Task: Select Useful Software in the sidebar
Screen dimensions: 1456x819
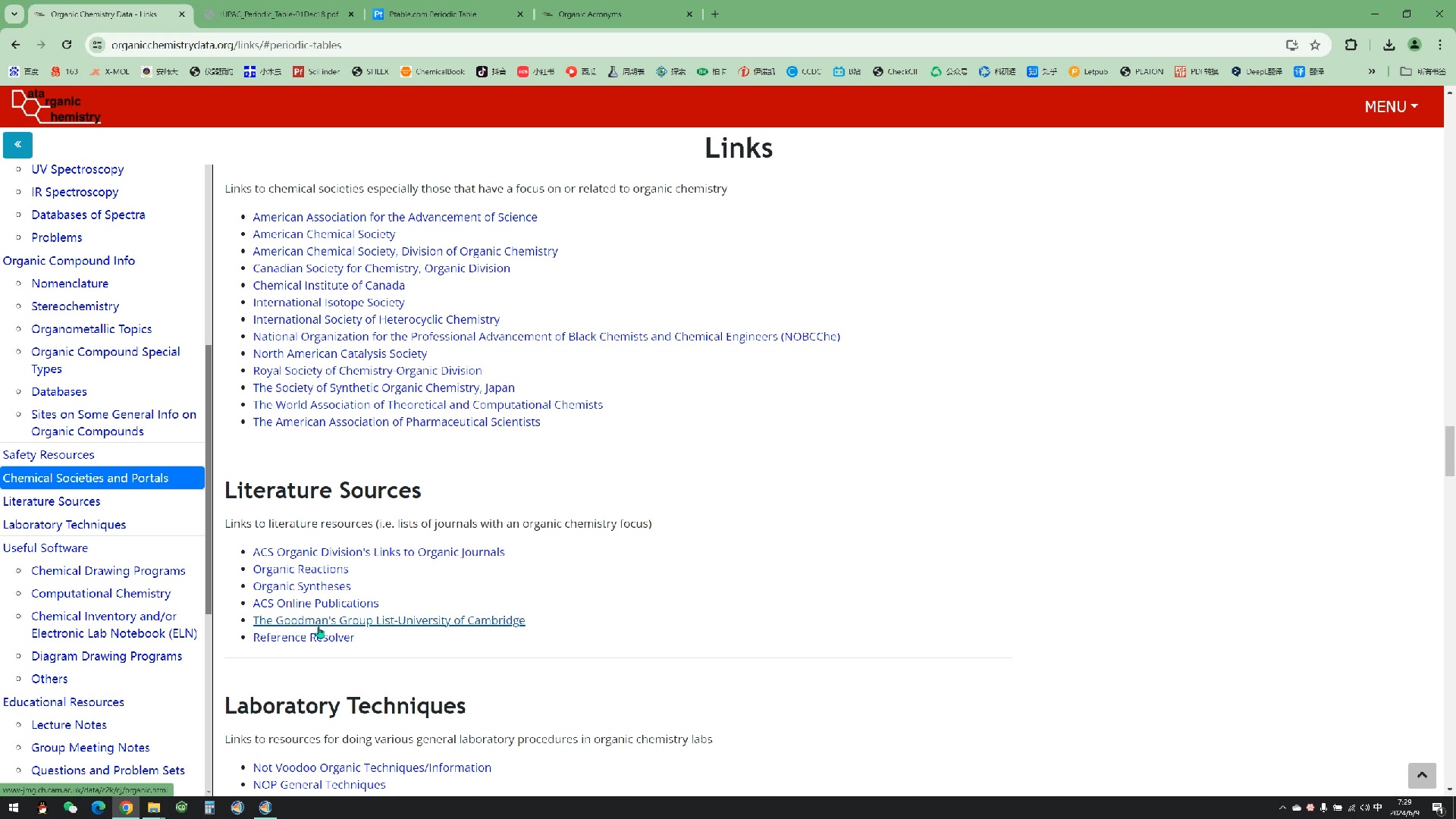Action: pos(45,548)
